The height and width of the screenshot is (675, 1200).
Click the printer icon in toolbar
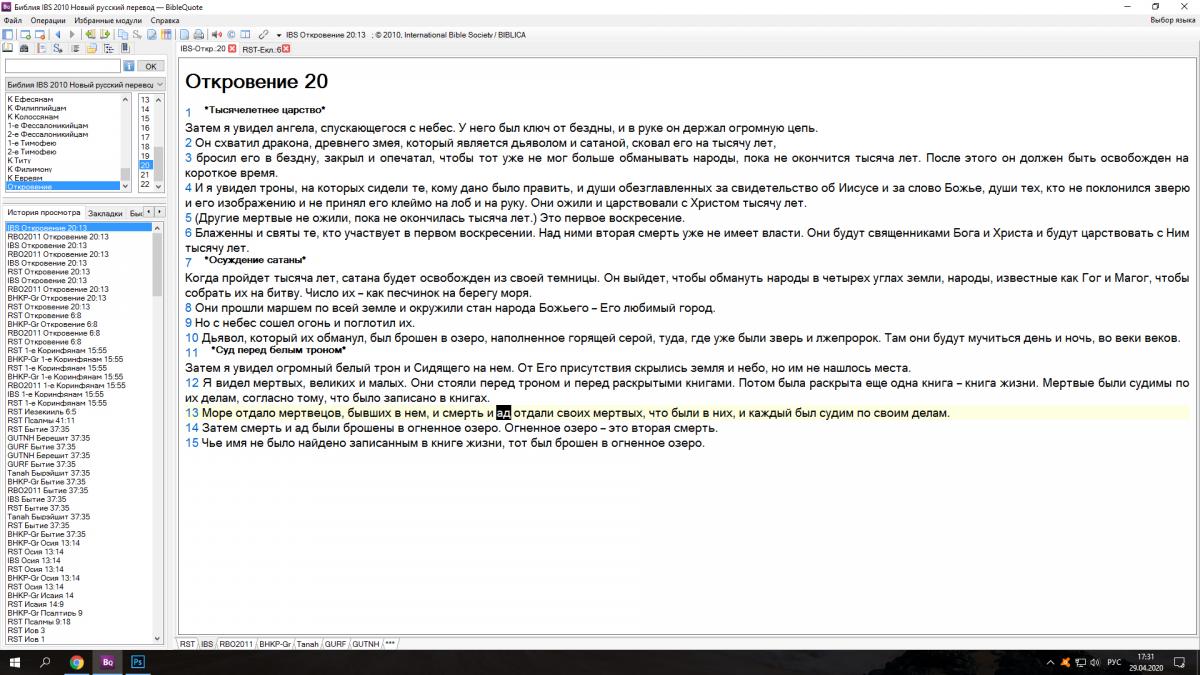pyautogui.click(x=199, y=35)
